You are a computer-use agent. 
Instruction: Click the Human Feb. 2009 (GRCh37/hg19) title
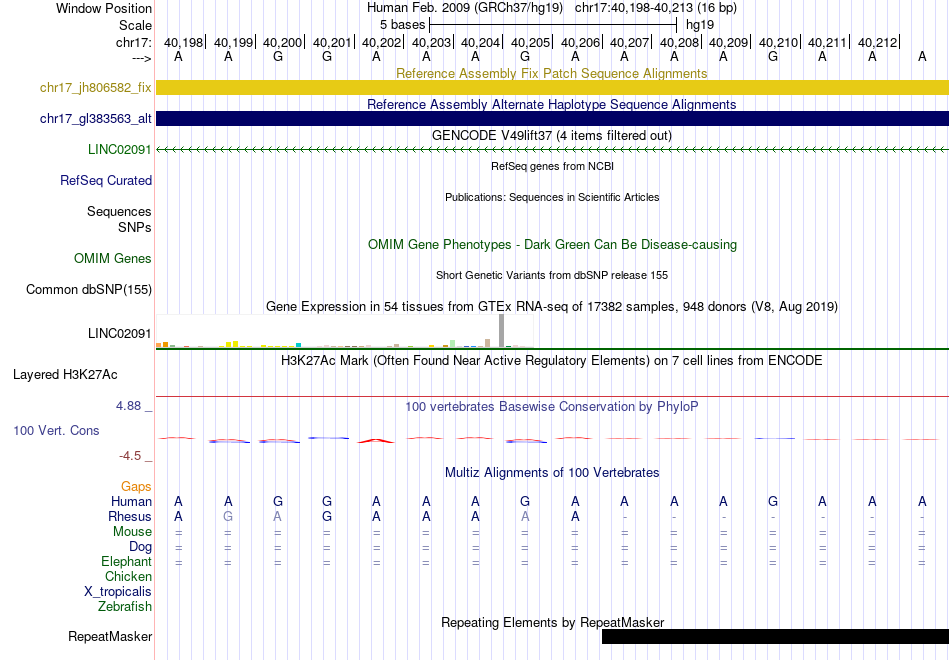tap(465, 8)
